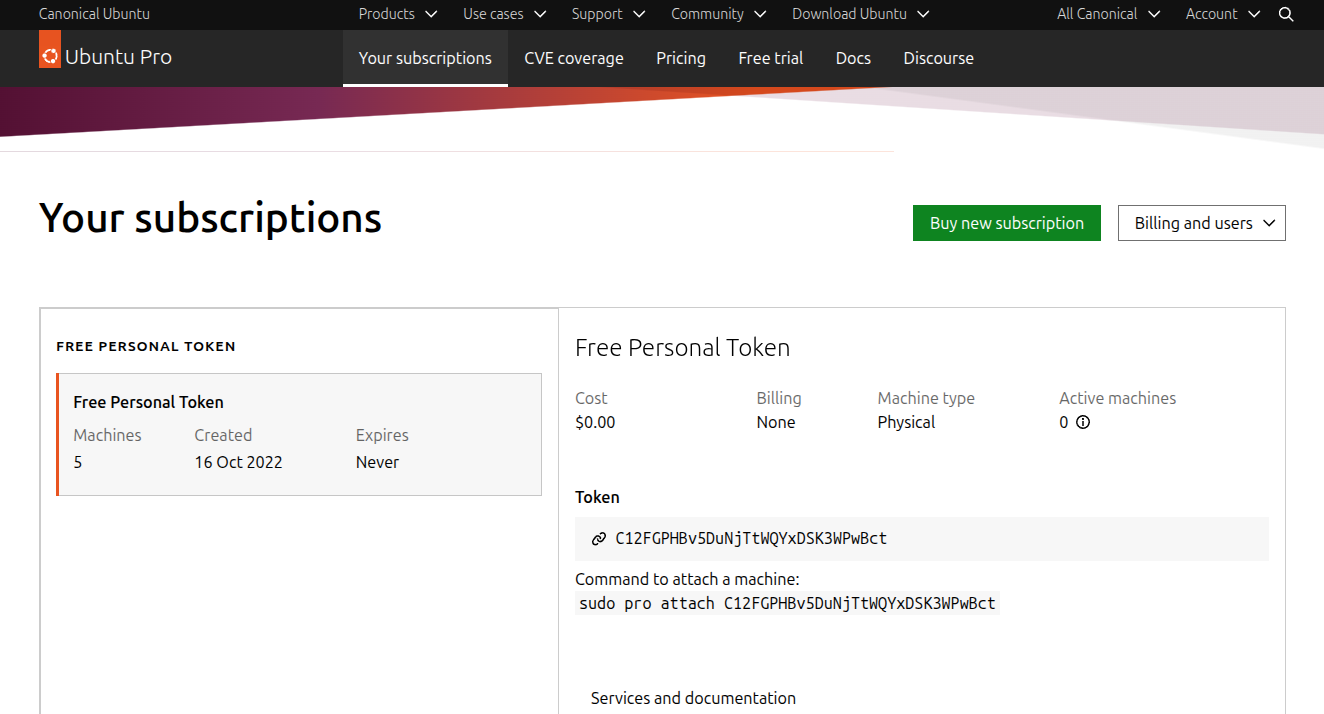Open the Docs tab
The height and width of the screenshot is (714, 1324).
click(x=853, y=58)
